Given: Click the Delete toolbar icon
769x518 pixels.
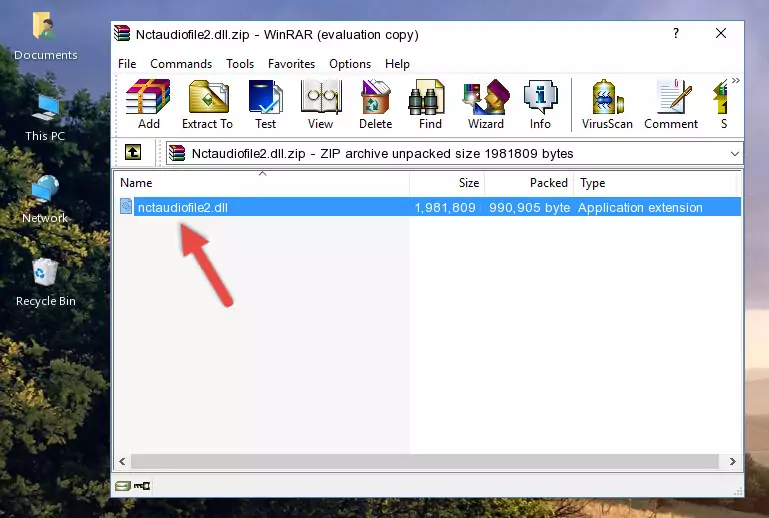Looking at the screenshot, I should coord(375,104).
